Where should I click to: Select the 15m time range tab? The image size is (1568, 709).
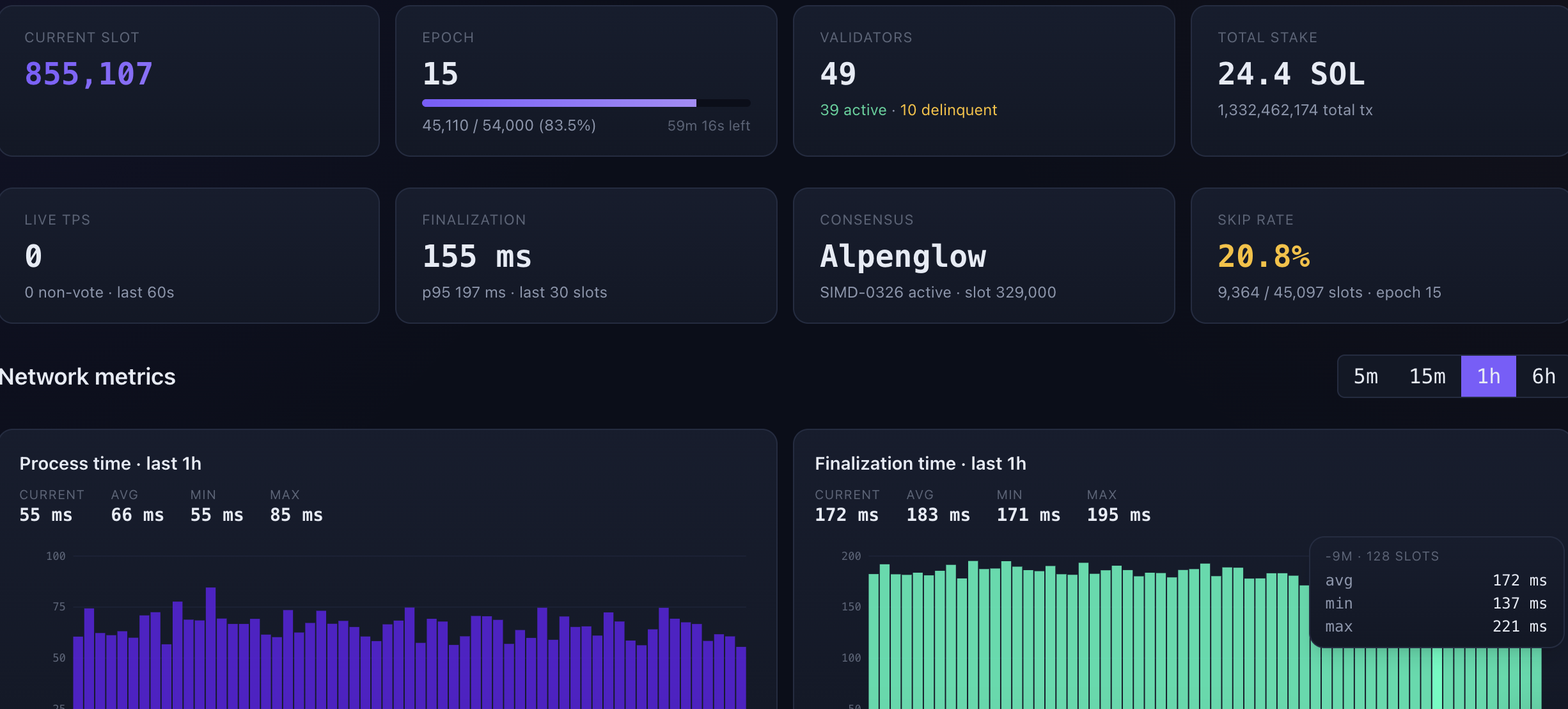(1427, 376)
